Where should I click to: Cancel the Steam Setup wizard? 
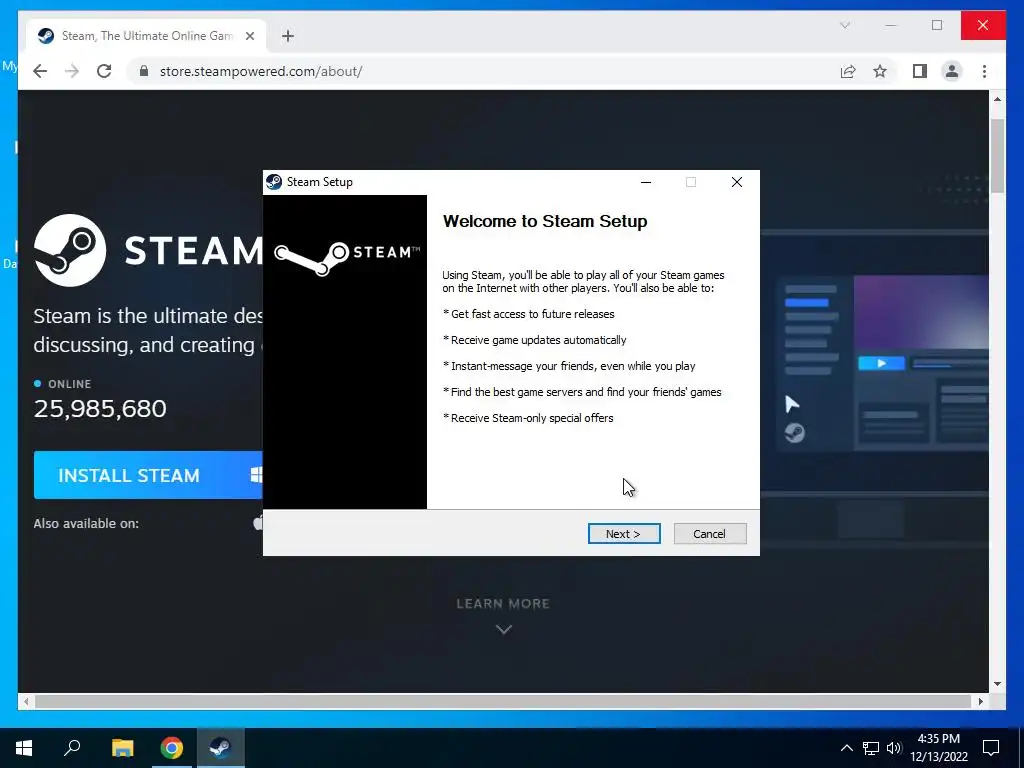[x=709, y=534]
